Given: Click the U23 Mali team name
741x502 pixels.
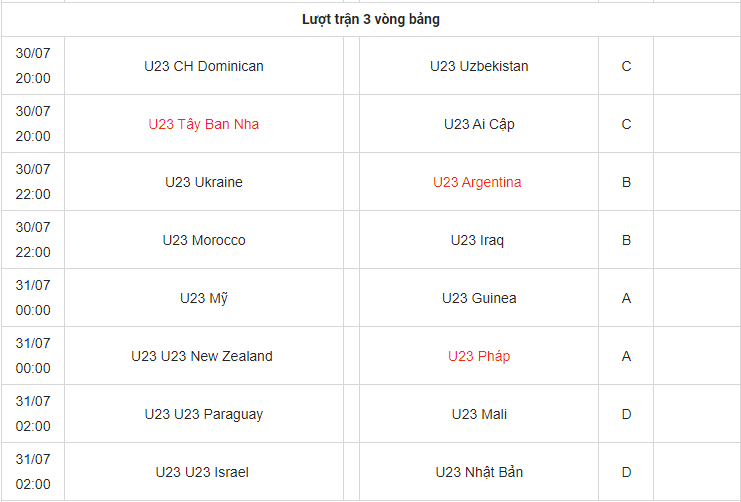Looking at the screenshot, I should tap(479, 414).
